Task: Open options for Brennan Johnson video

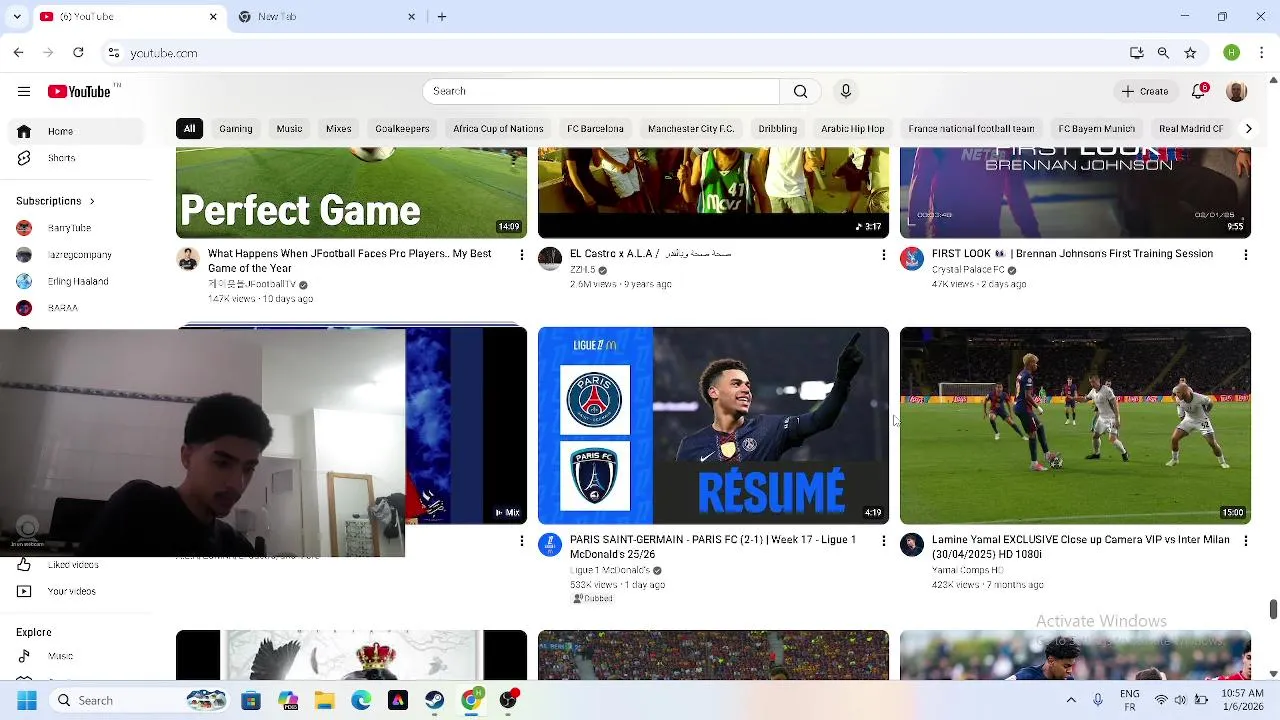Action: (1245, 255)
